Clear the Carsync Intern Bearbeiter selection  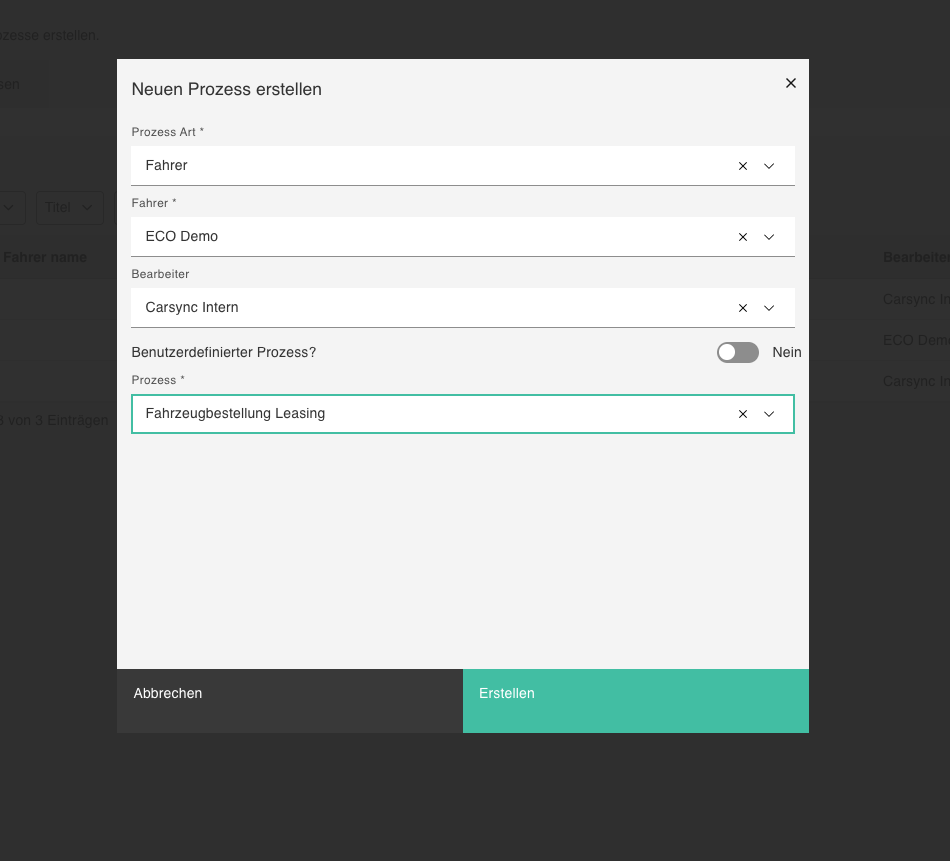tap(743, 308)
